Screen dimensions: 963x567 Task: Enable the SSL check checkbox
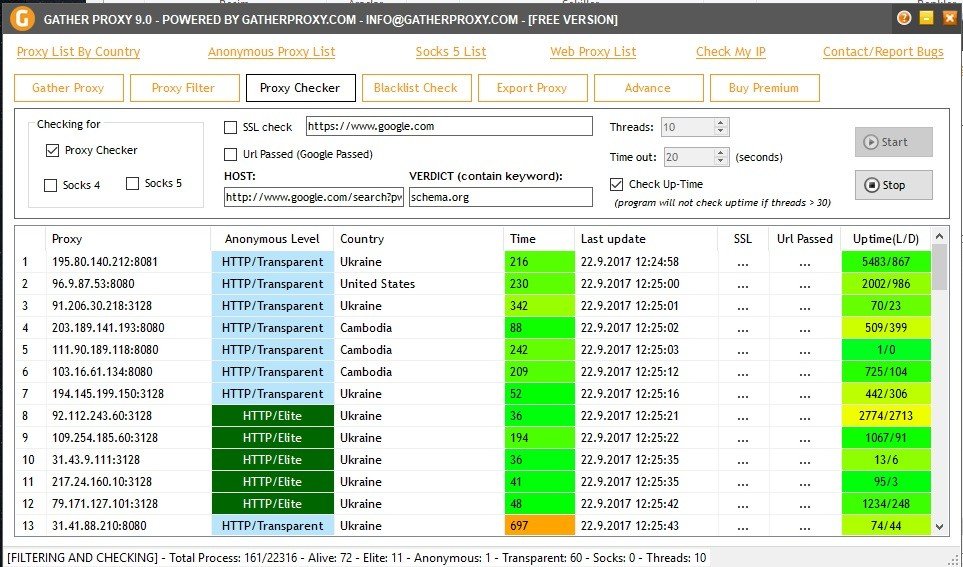point(230,127)
